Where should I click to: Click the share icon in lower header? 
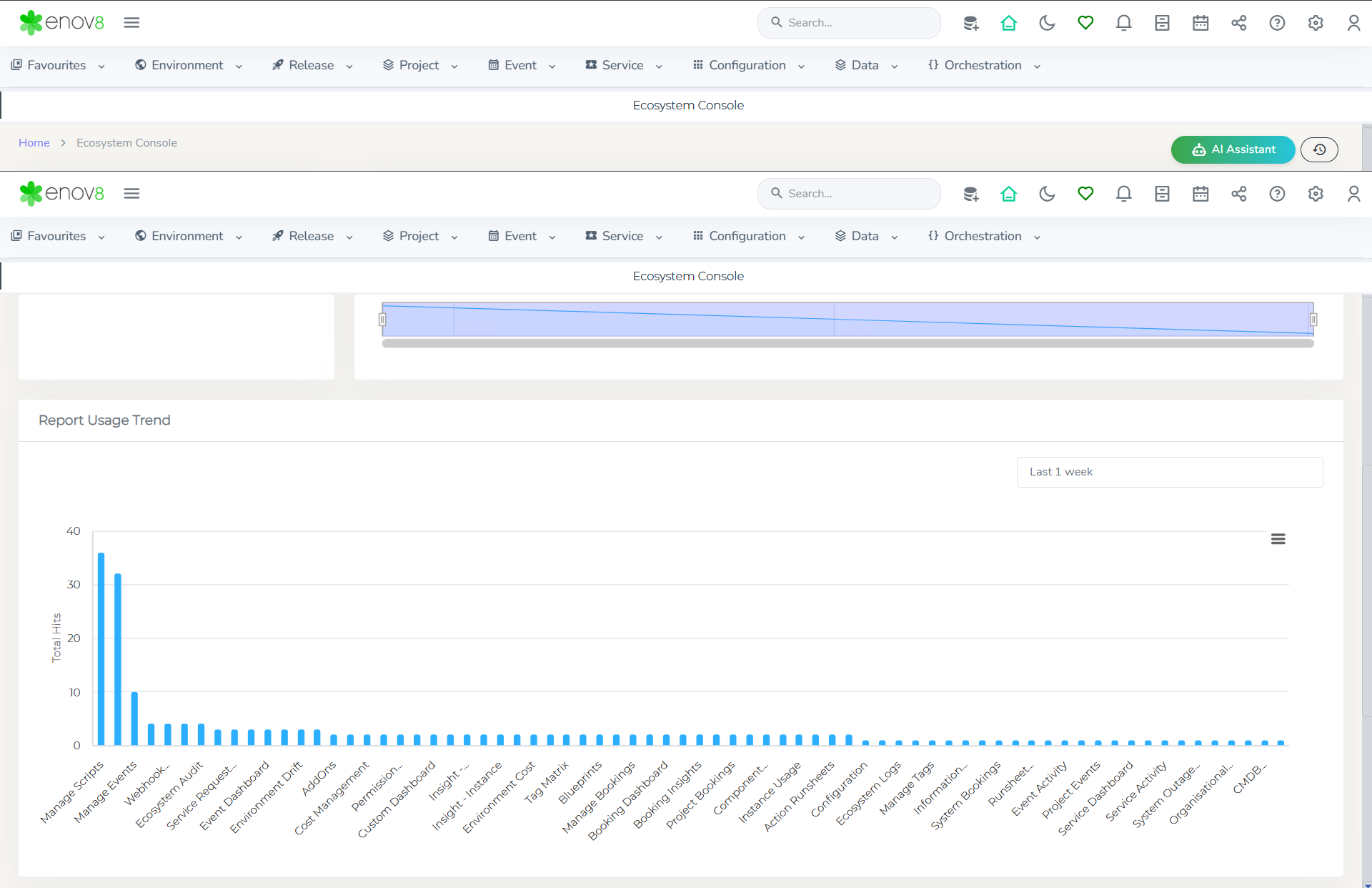[x=1238, y=194]
